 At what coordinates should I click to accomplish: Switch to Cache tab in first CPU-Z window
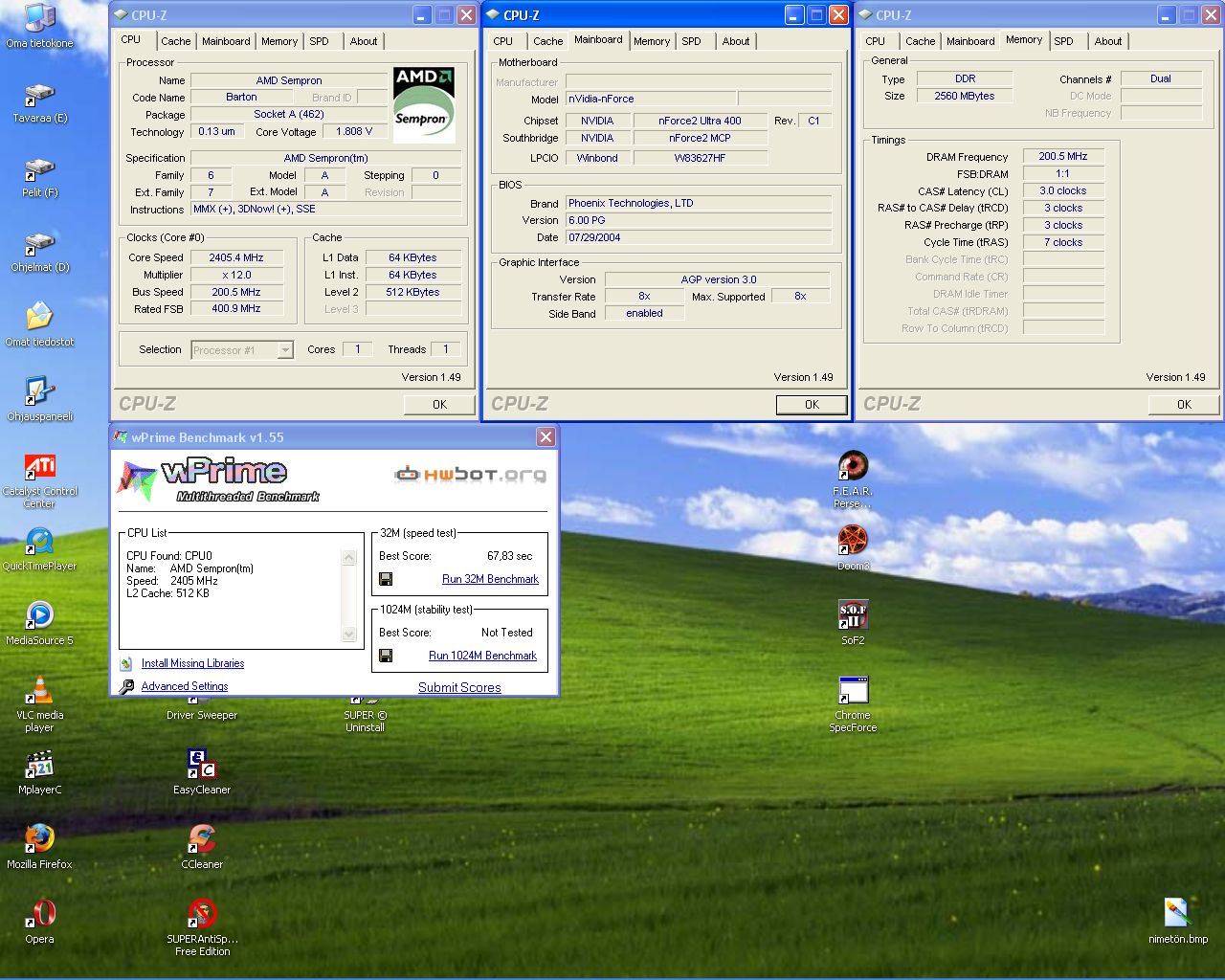click(176, 41)
